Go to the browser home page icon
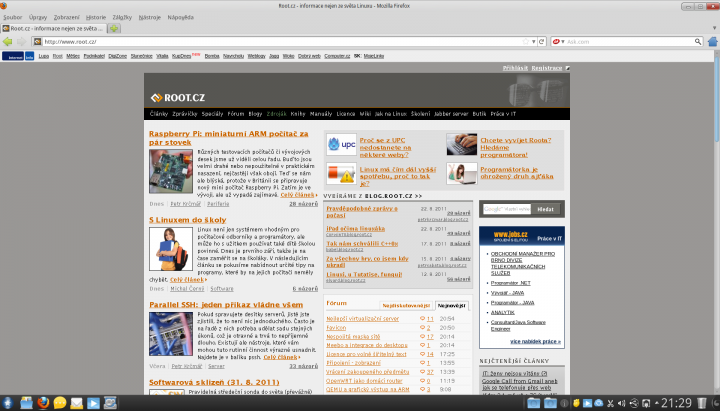 [x=713, y=41]
